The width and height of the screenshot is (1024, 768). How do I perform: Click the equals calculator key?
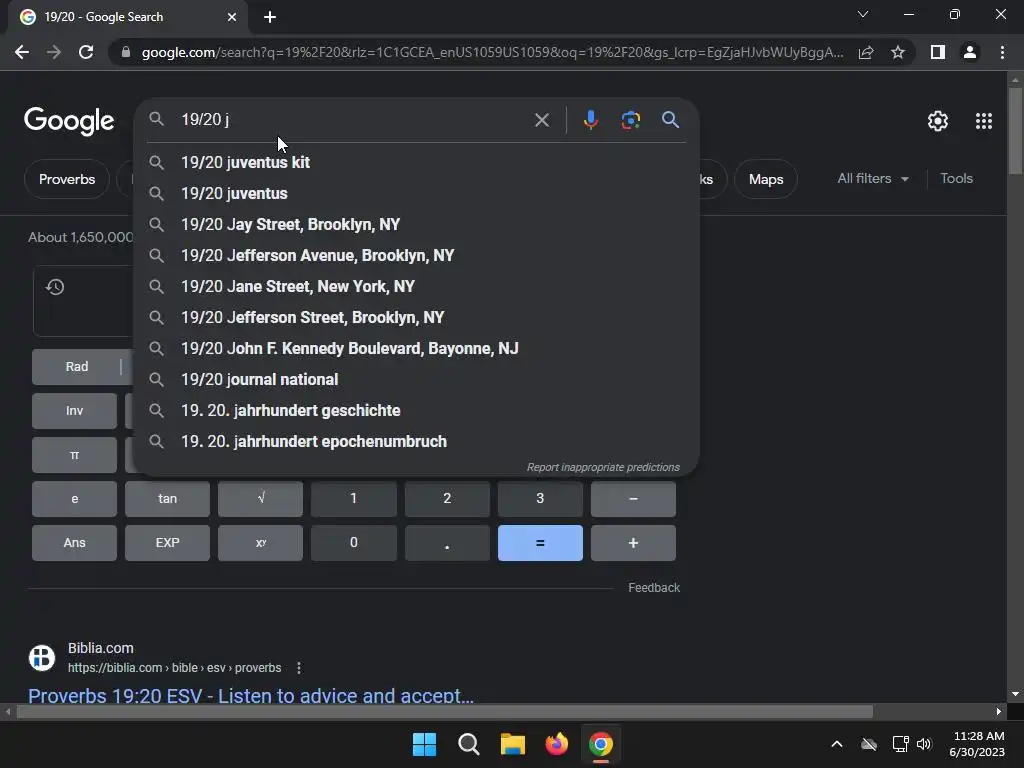pyautogui.click(x=540, y=543)
